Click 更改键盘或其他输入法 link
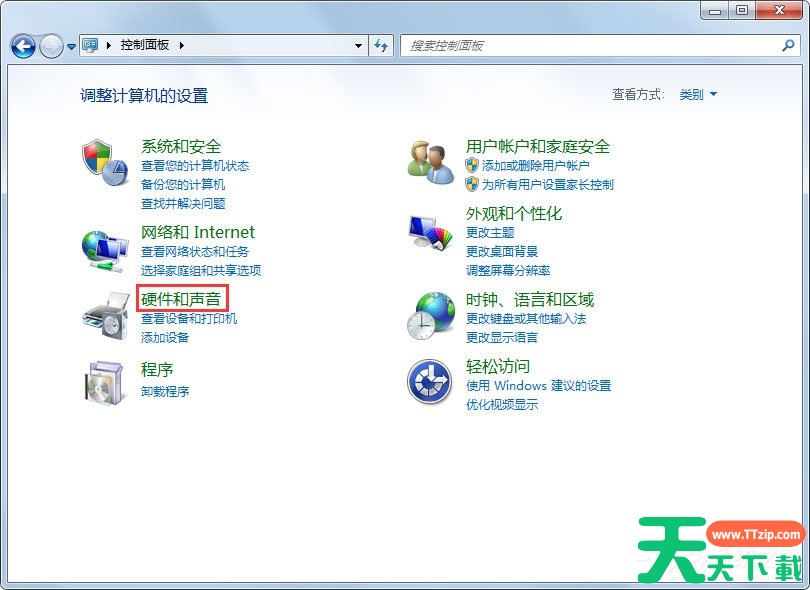Screen dimensions: 810x590 tap(526, 319)
